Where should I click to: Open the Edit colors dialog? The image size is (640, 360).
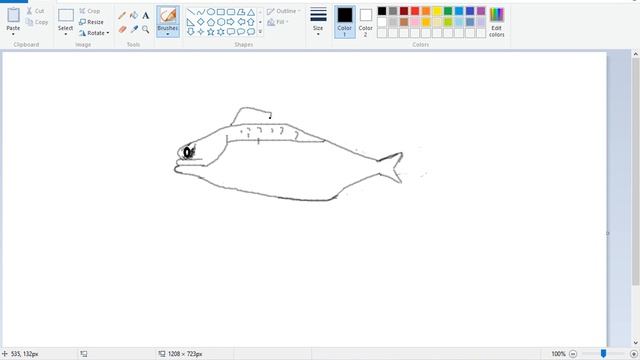[x=497, y=22]
